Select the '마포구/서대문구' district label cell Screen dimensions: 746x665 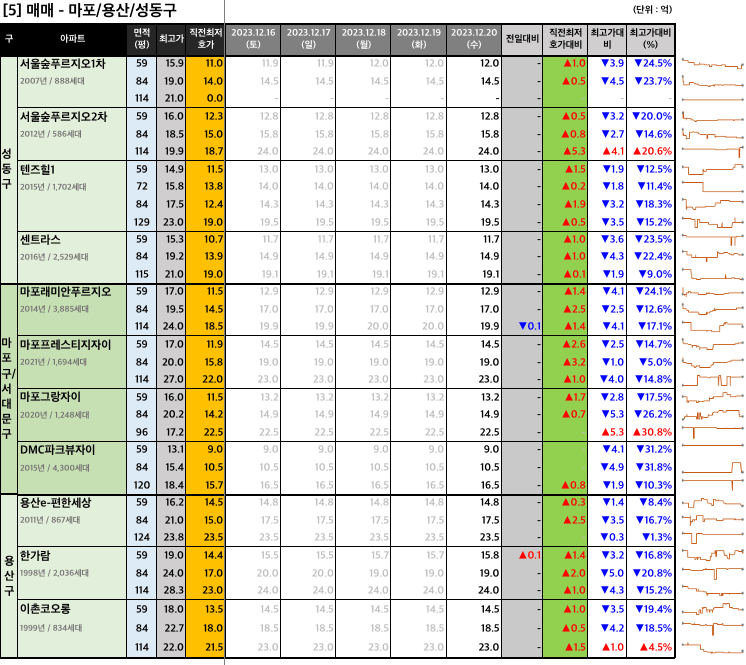point(8,389)
